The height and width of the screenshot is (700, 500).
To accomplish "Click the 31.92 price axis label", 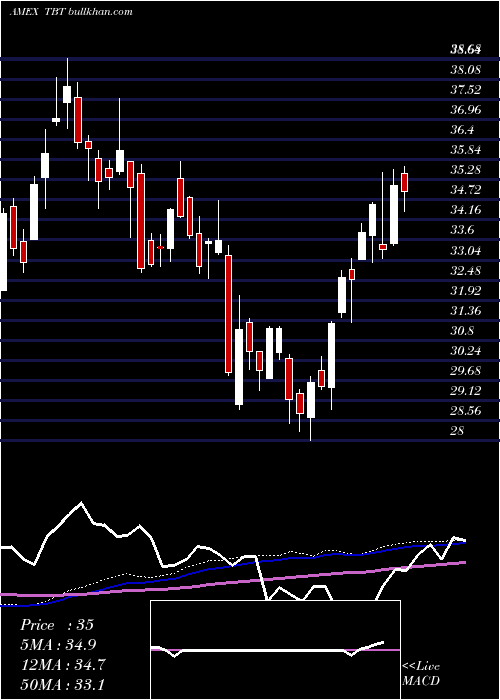I will pos(465,290).
